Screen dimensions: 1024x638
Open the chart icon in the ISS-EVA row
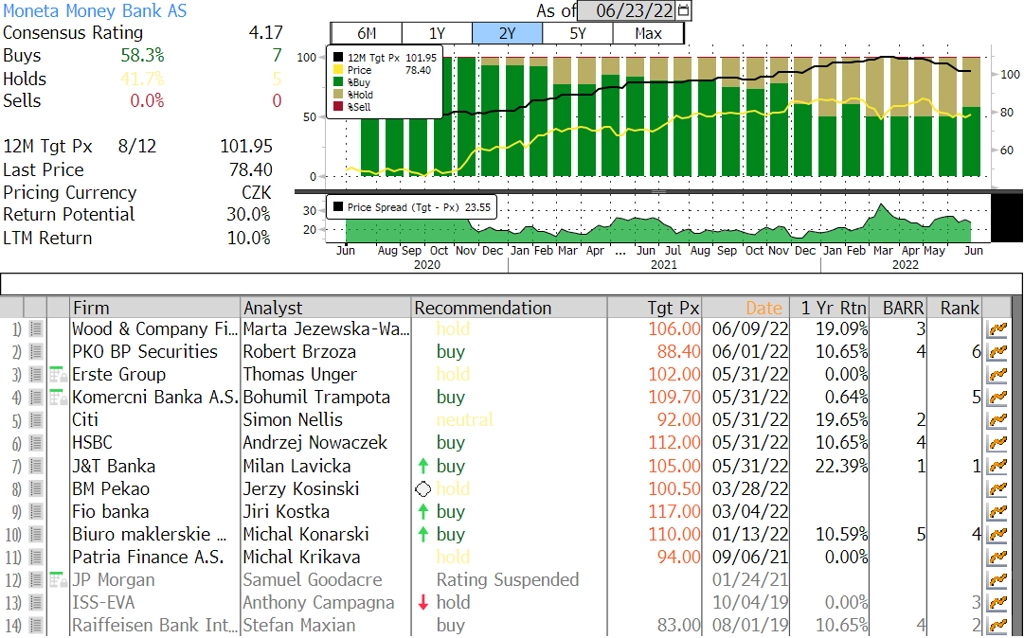997,603
